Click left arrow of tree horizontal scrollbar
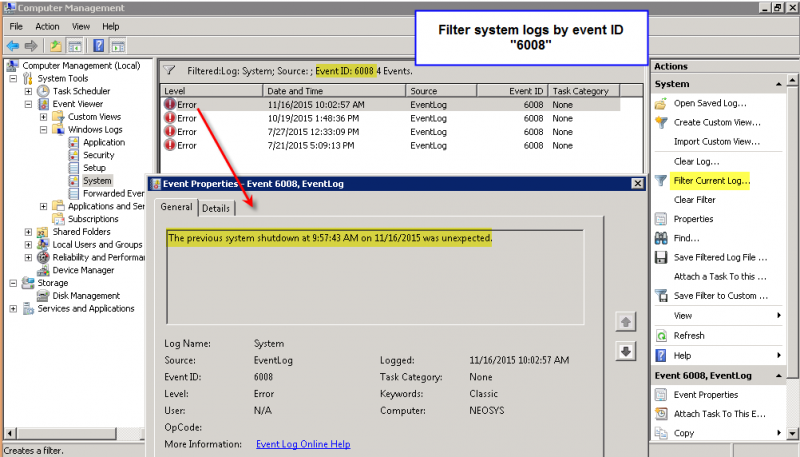Image resolution: width=800 pixels, height=457 pixels. point(10,434)
